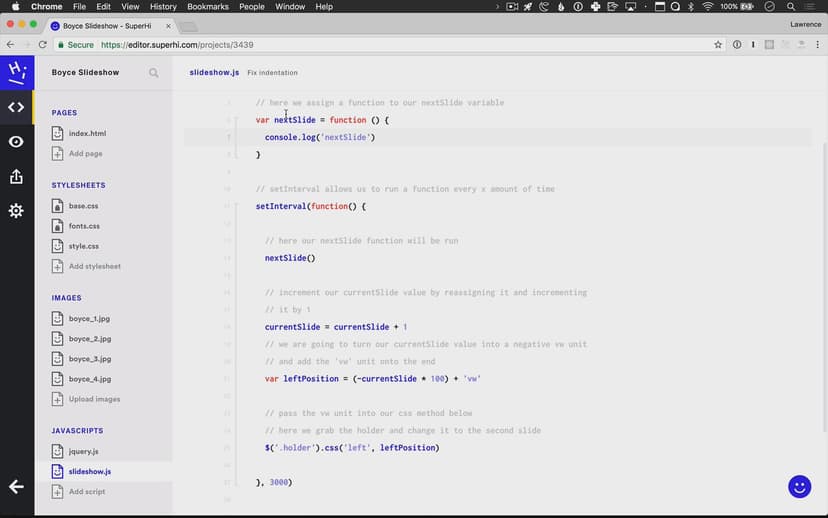Open index.html page file
Viewport: 828px width, 518px height.
point(87,133)
